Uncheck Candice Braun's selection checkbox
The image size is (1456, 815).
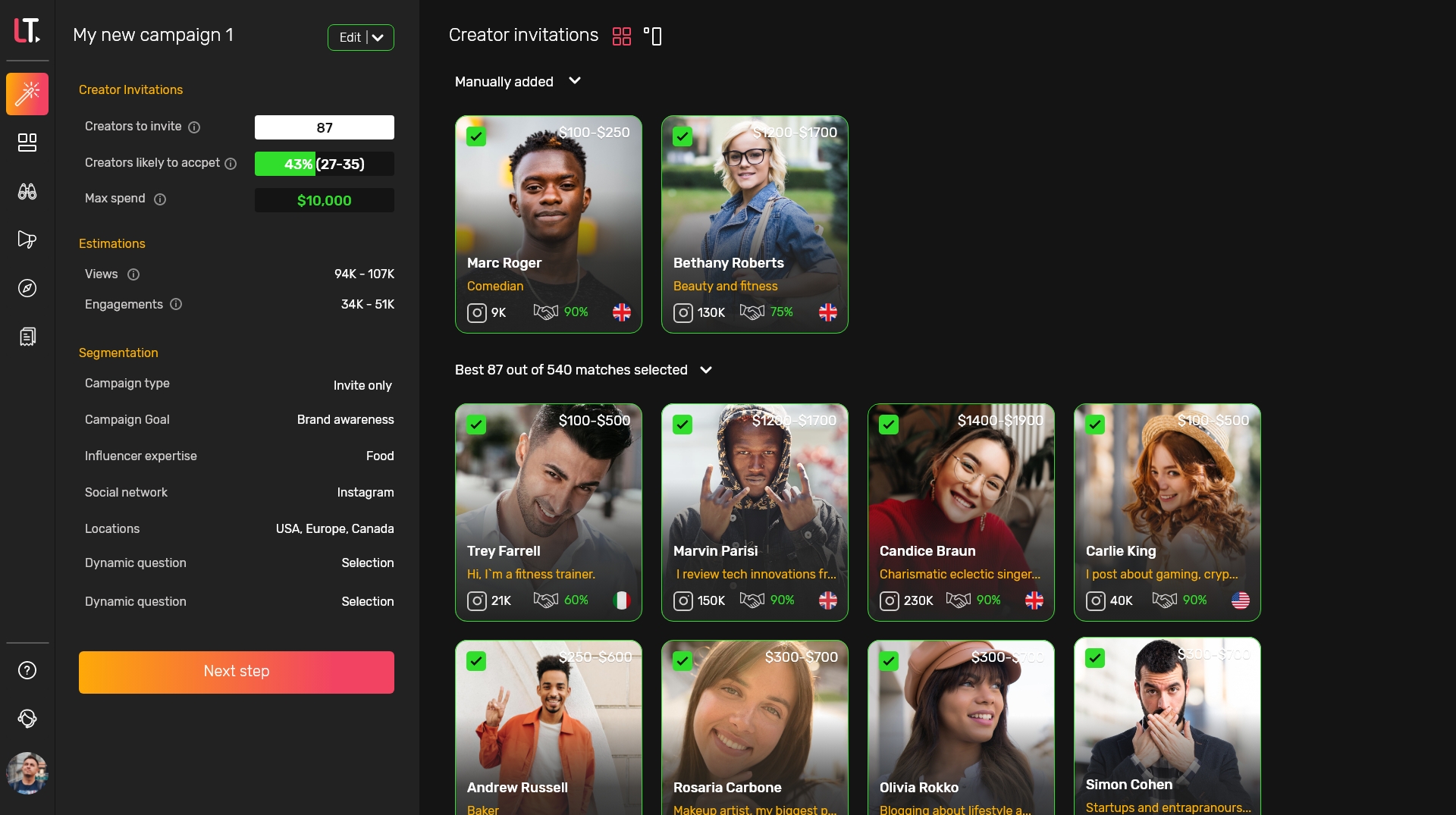(889, 425)
